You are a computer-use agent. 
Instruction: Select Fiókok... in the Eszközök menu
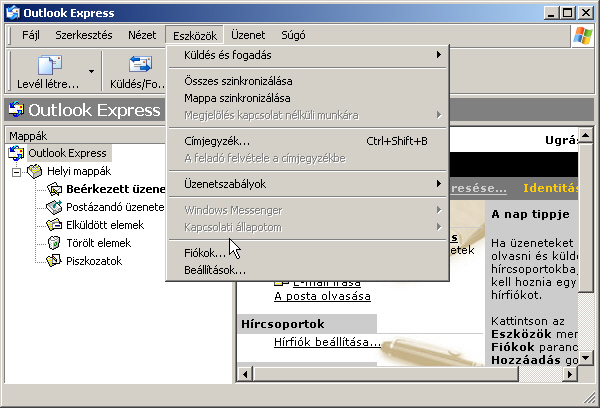coord(307,253)
